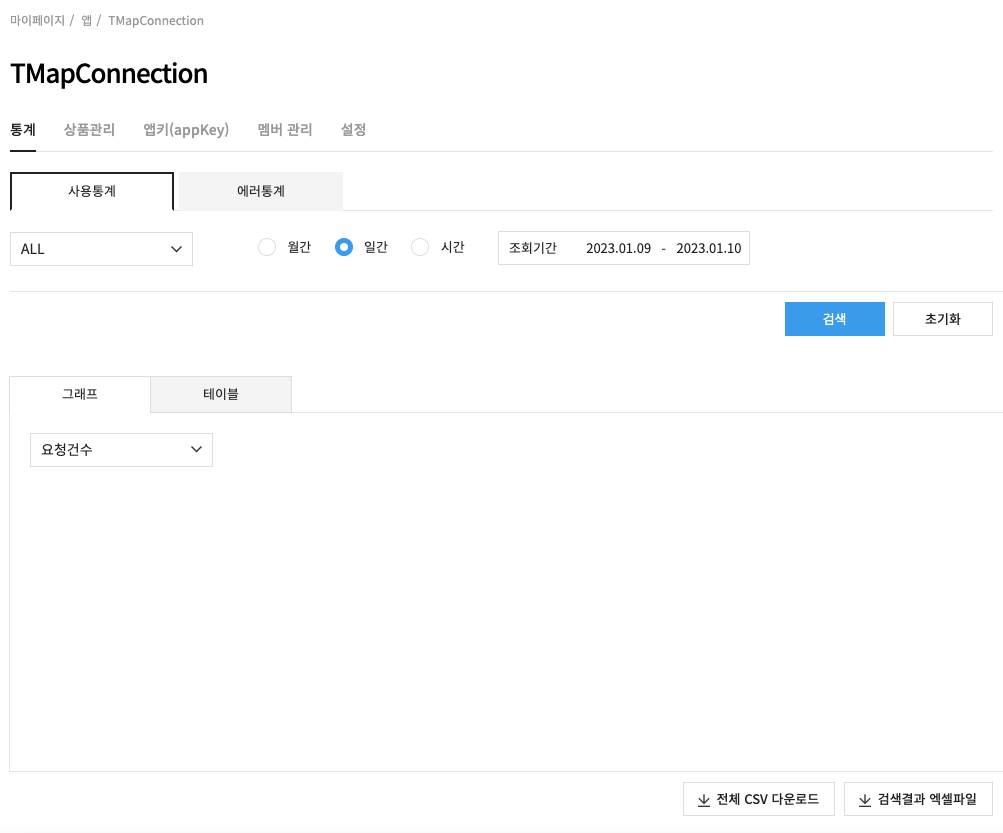Open the 앱 breadcrumb link
Viewport: 1003px width, 833px height.
click(86, 20)
